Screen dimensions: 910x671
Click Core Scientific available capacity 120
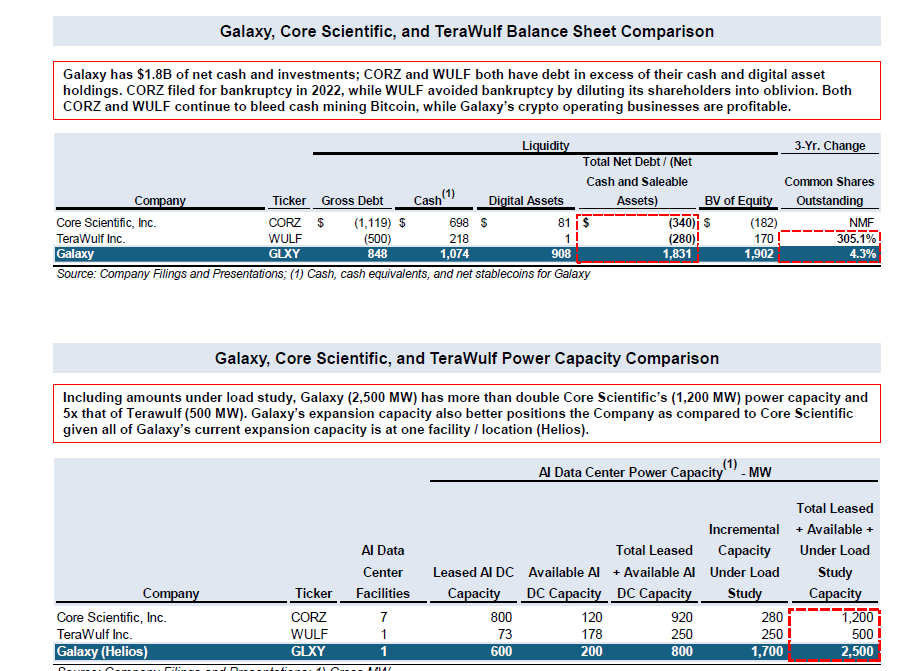[592, 617]
